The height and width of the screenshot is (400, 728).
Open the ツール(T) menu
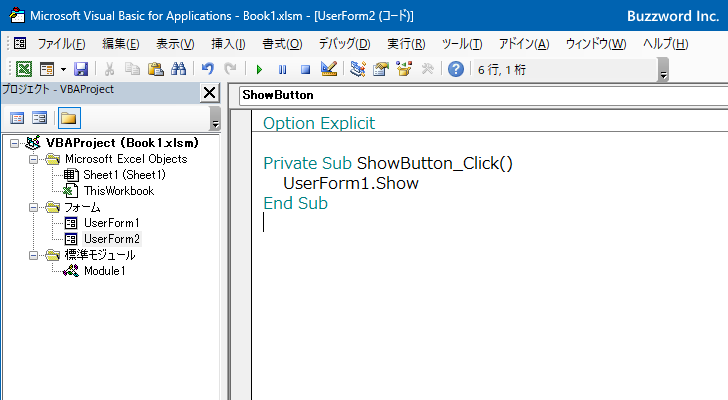pyautogui.click(x=462, y=44)
